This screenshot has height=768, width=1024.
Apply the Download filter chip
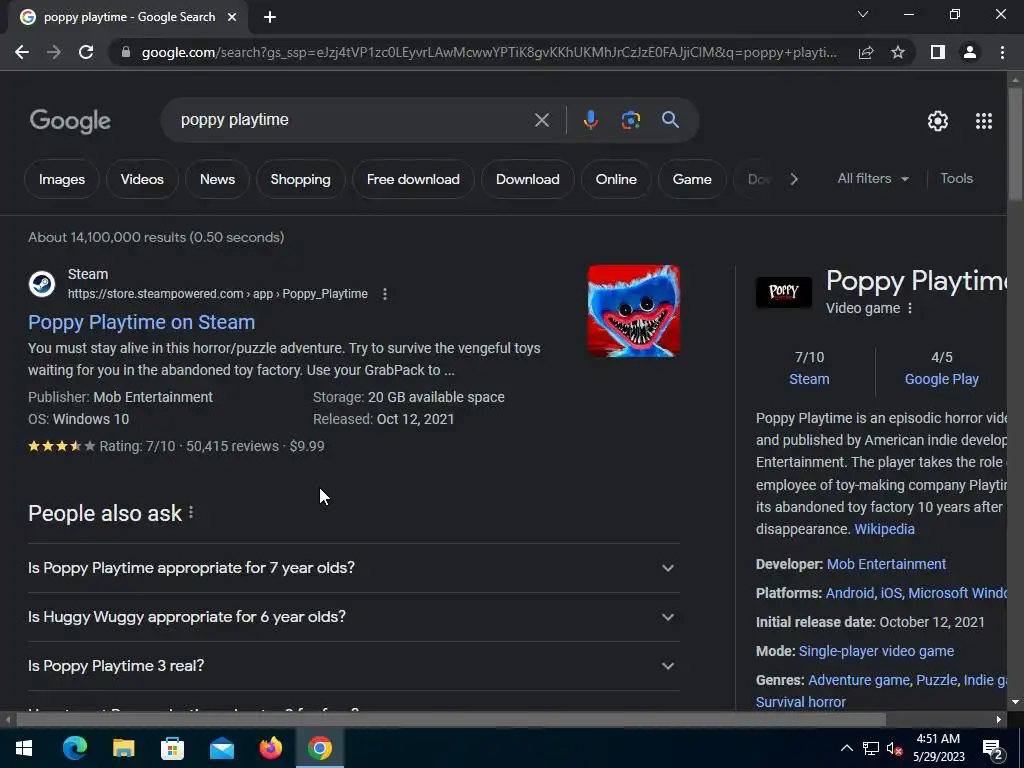click(x=528, y=179)
